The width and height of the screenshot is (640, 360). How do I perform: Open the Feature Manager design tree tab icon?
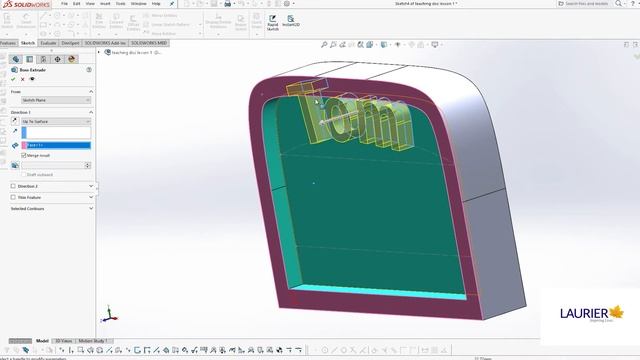(16, 59)
